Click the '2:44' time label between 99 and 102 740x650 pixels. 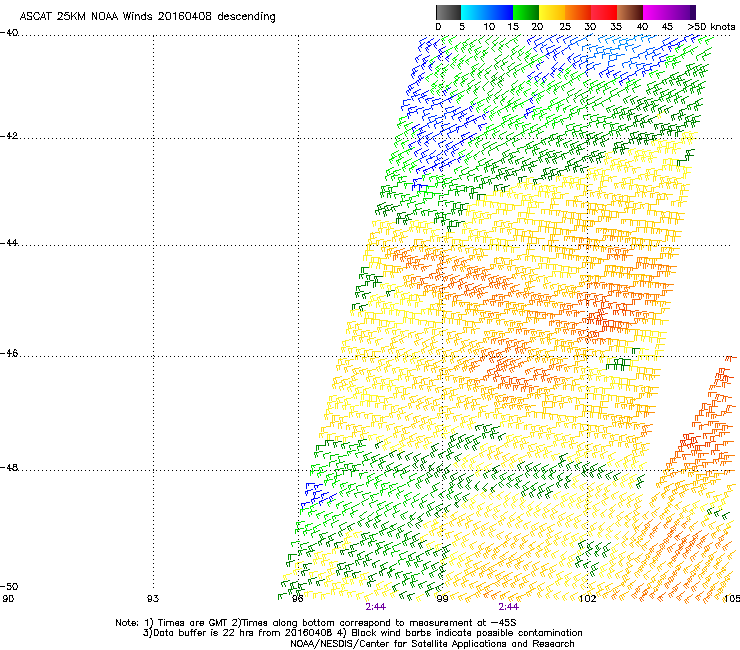509,607
